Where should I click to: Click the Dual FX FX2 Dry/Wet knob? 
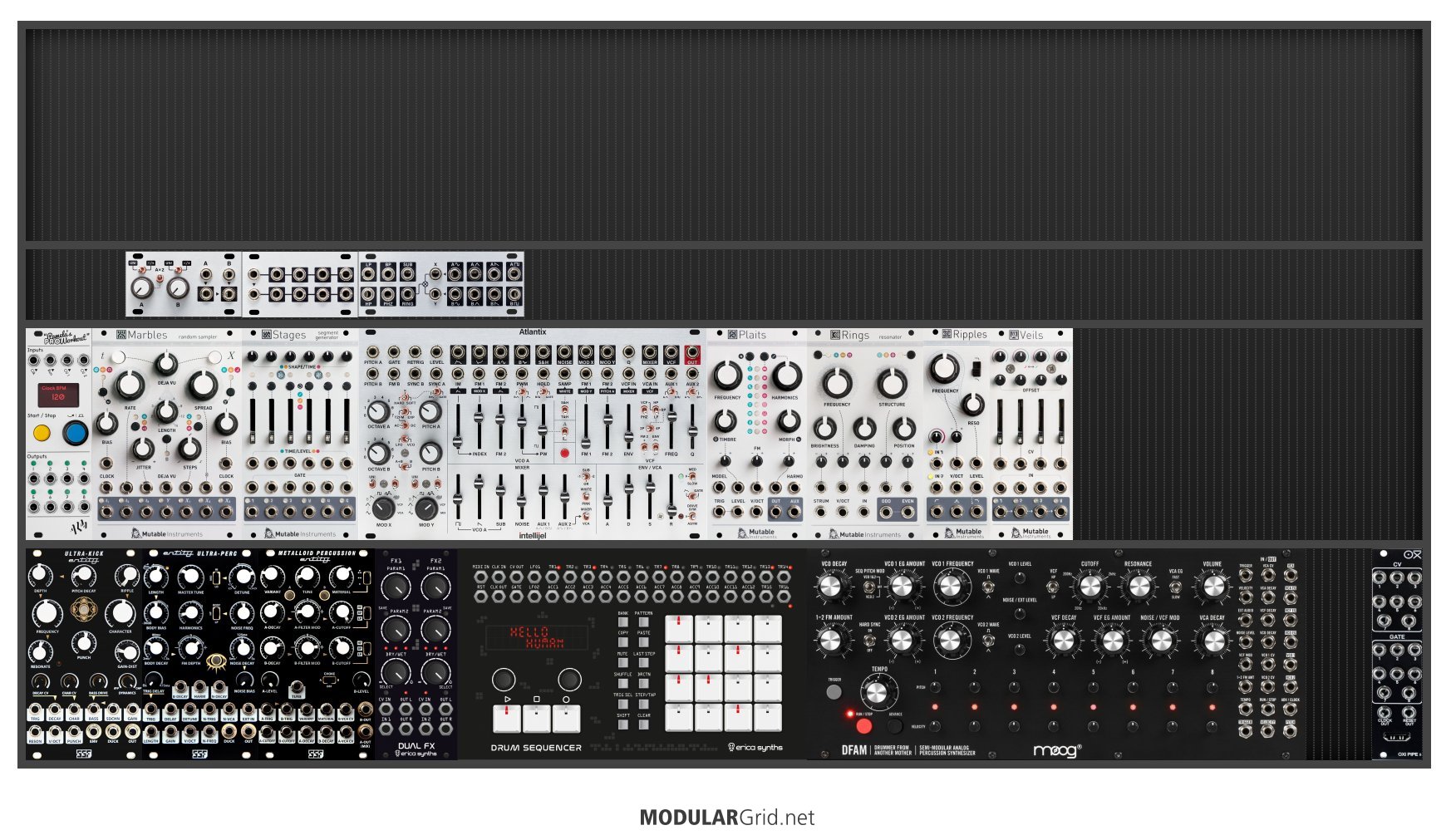(x=436, y=671)
